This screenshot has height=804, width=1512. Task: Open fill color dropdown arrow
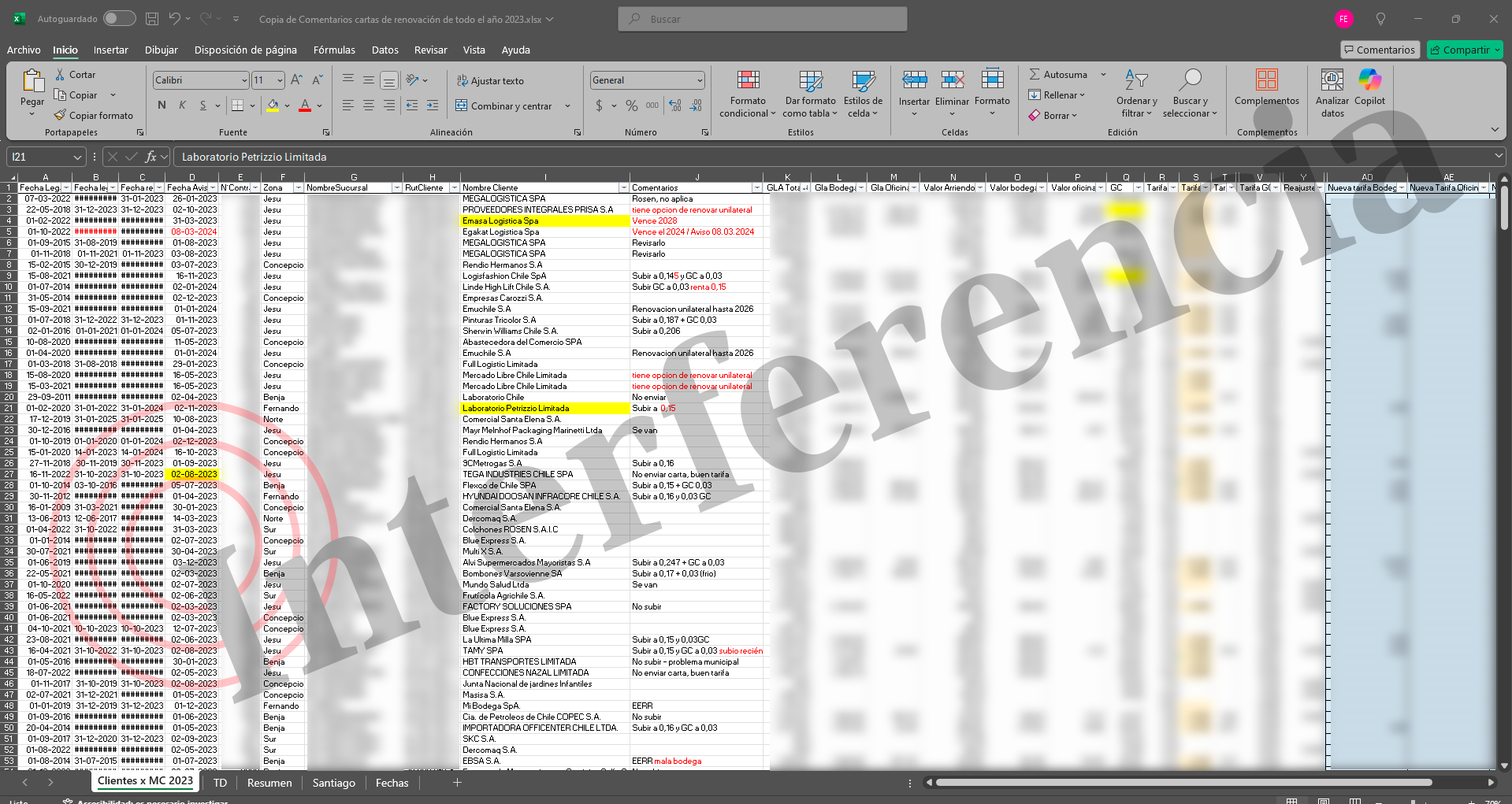(288, 106)
